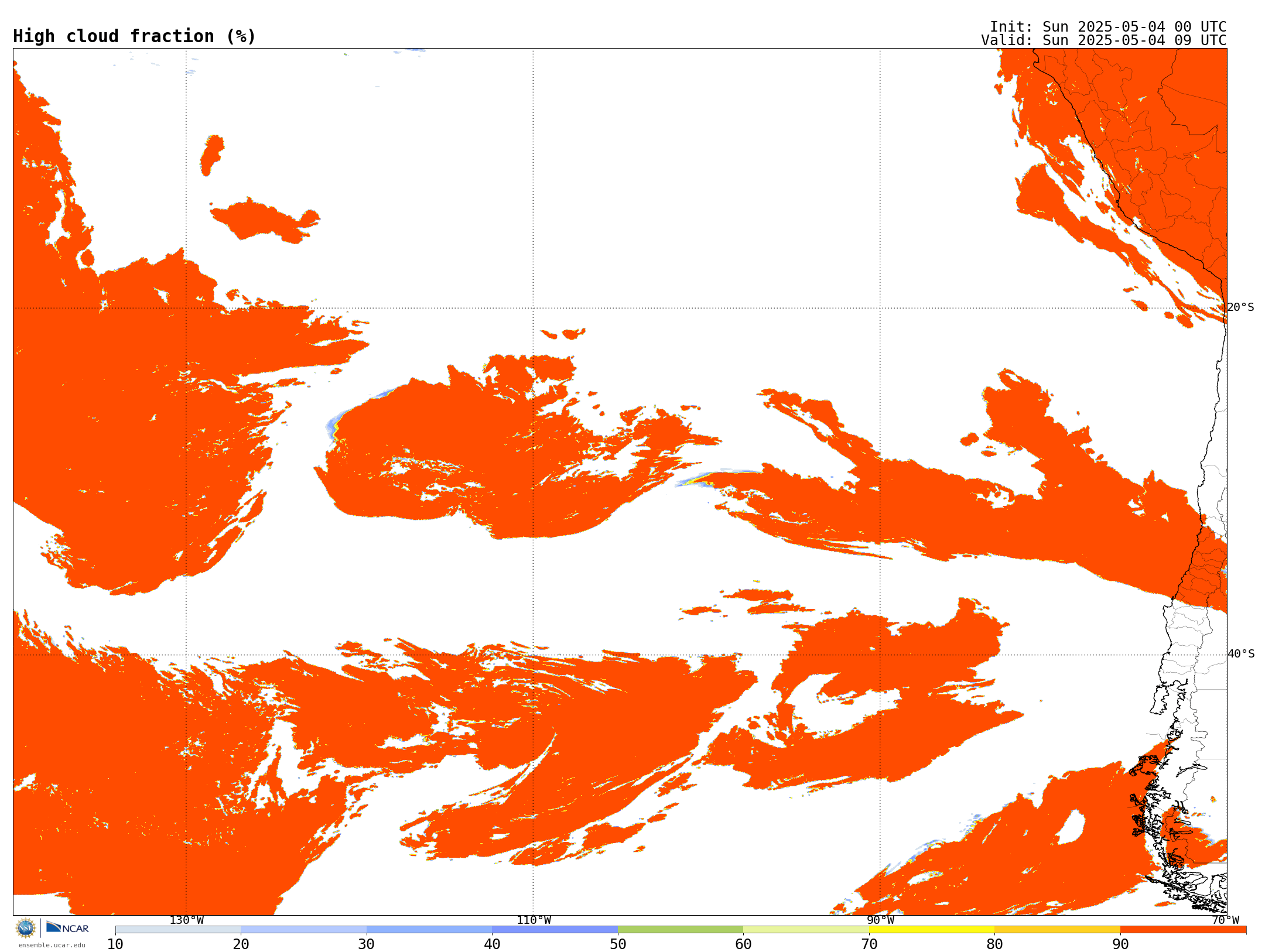Image resolution: width=1265 pixels, height=952 pixels.
Task: Click the 20-30 light blue color swatch
Action: click(303, 930)
